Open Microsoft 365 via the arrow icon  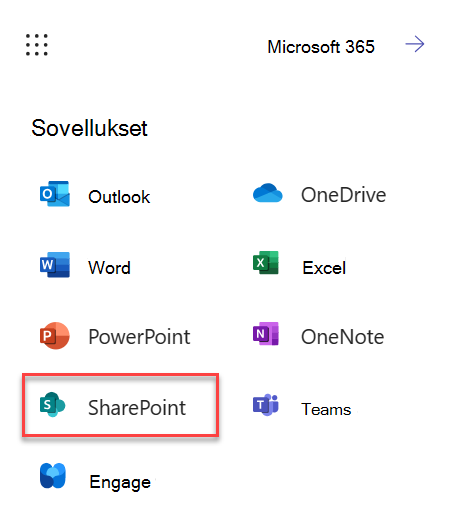(415, 44)
